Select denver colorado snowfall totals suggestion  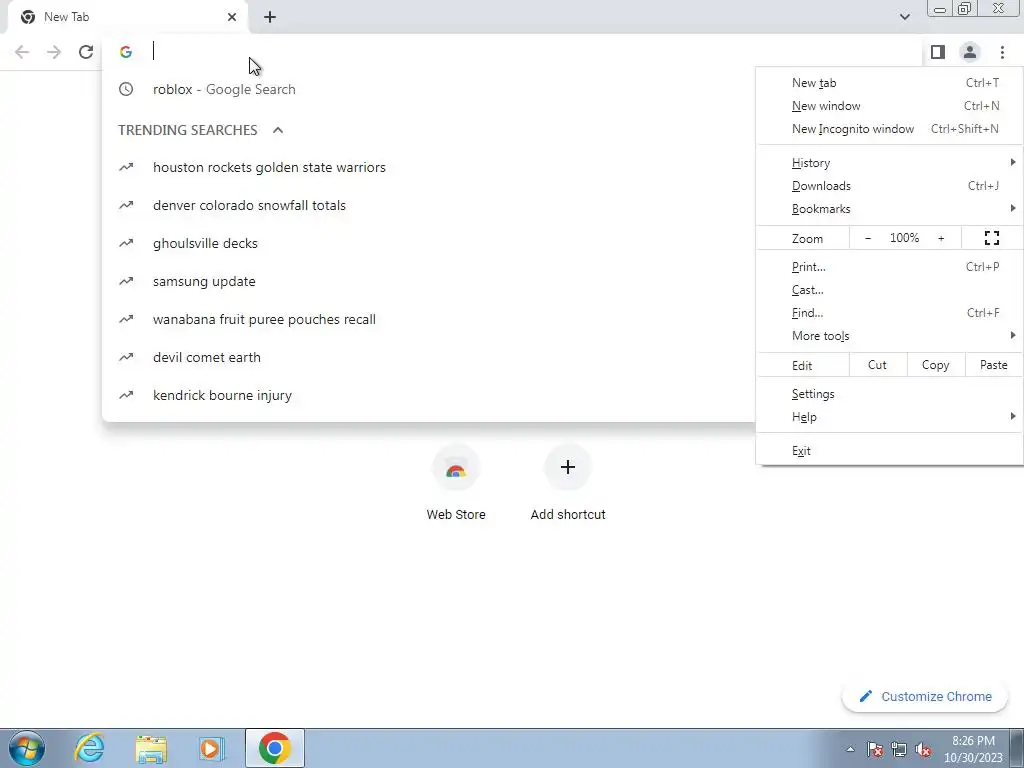(x=428, y=205)
